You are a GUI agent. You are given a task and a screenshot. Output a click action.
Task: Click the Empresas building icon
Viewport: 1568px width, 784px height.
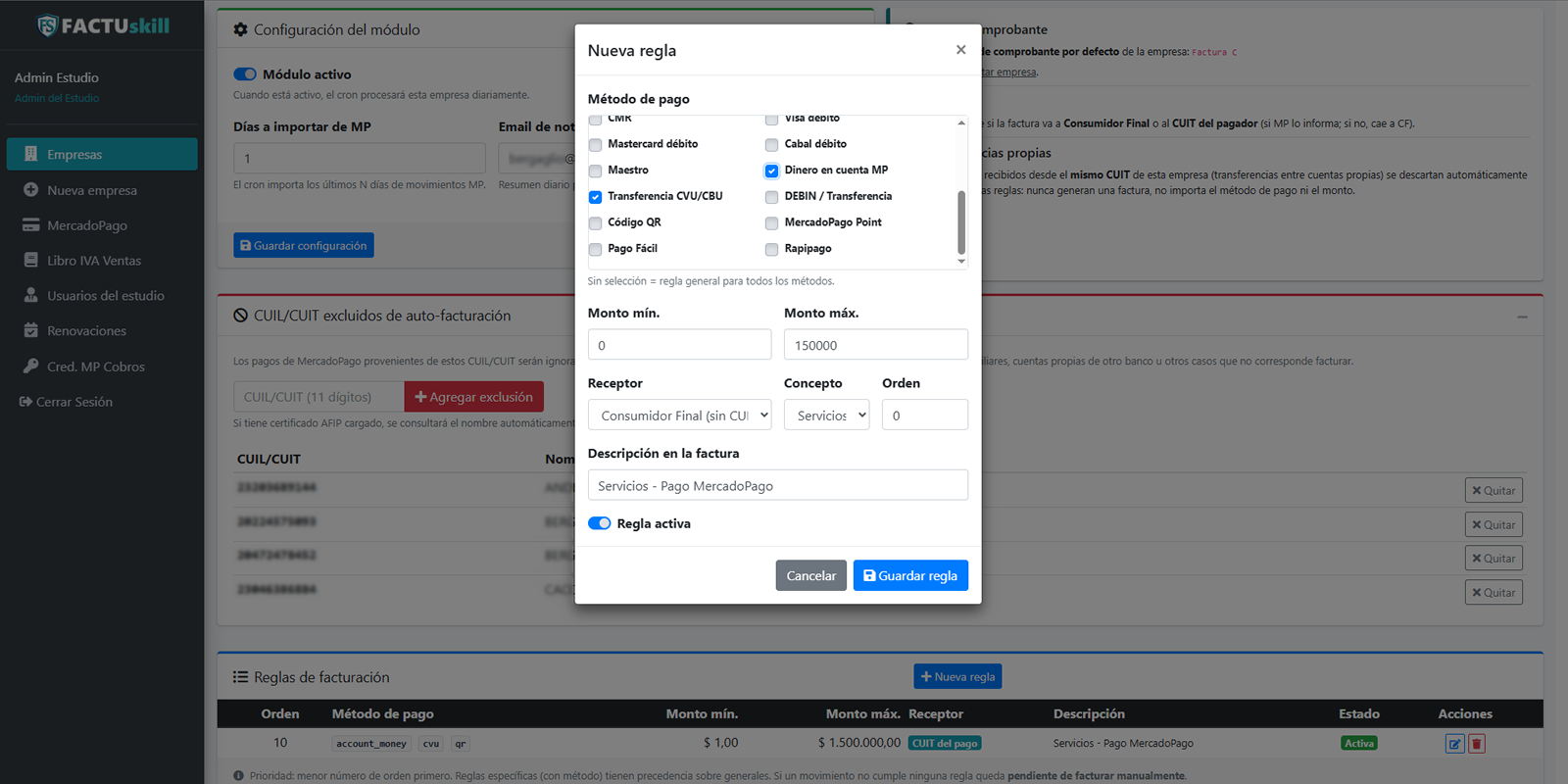(x=30, y=154)
